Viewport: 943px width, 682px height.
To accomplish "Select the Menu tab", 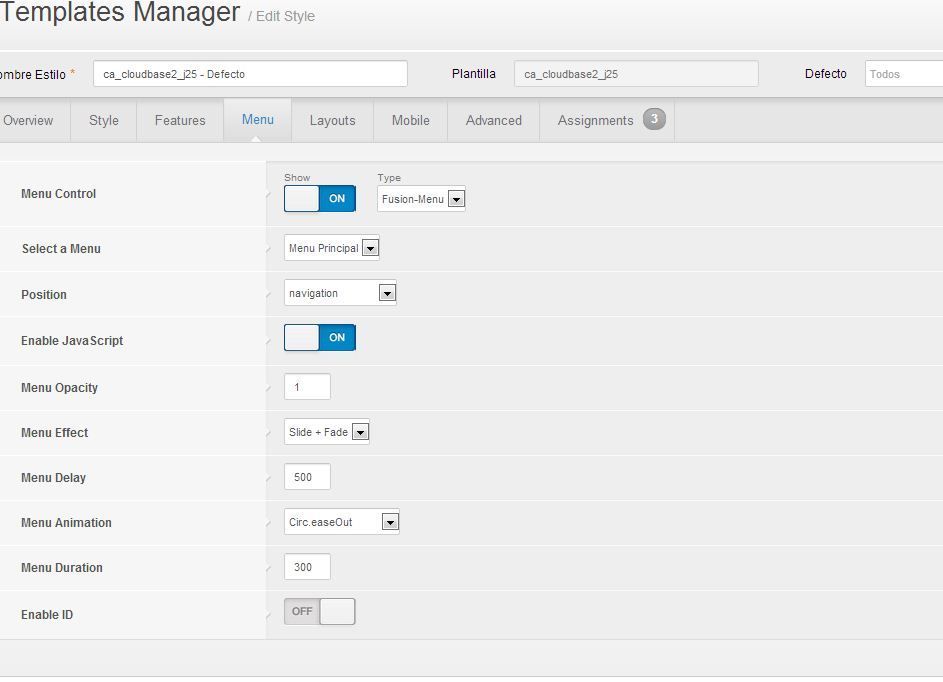I will point(257,120).
